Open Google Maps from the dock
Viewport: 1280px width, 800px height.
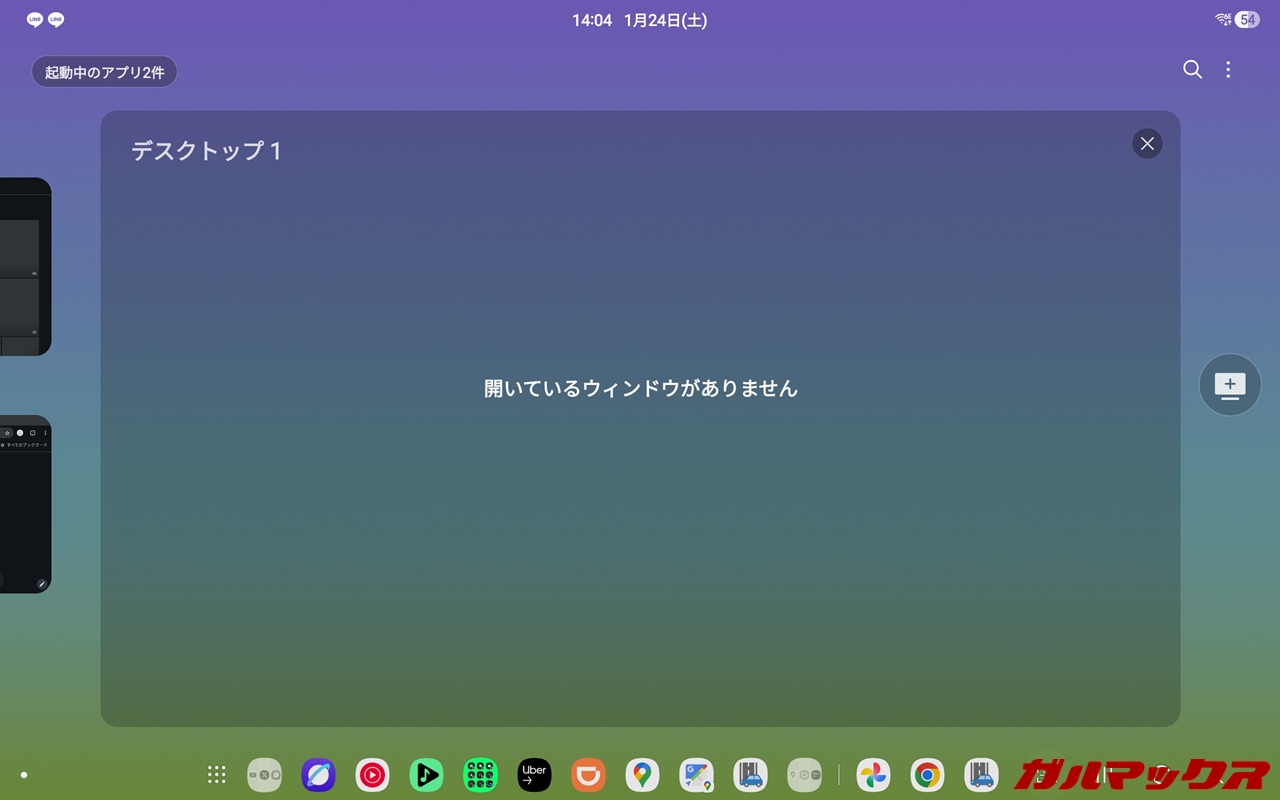(642, 775)
